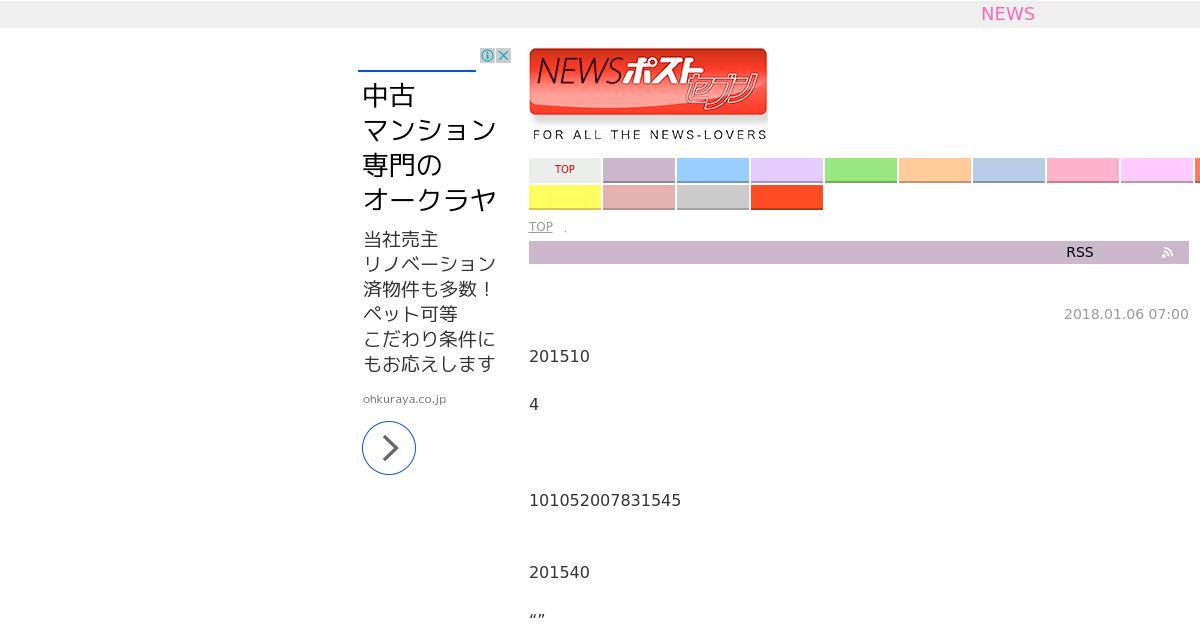The image size is (1200, 630).
Task: Select the TOP navigation tab
Action: click(565, 170)
